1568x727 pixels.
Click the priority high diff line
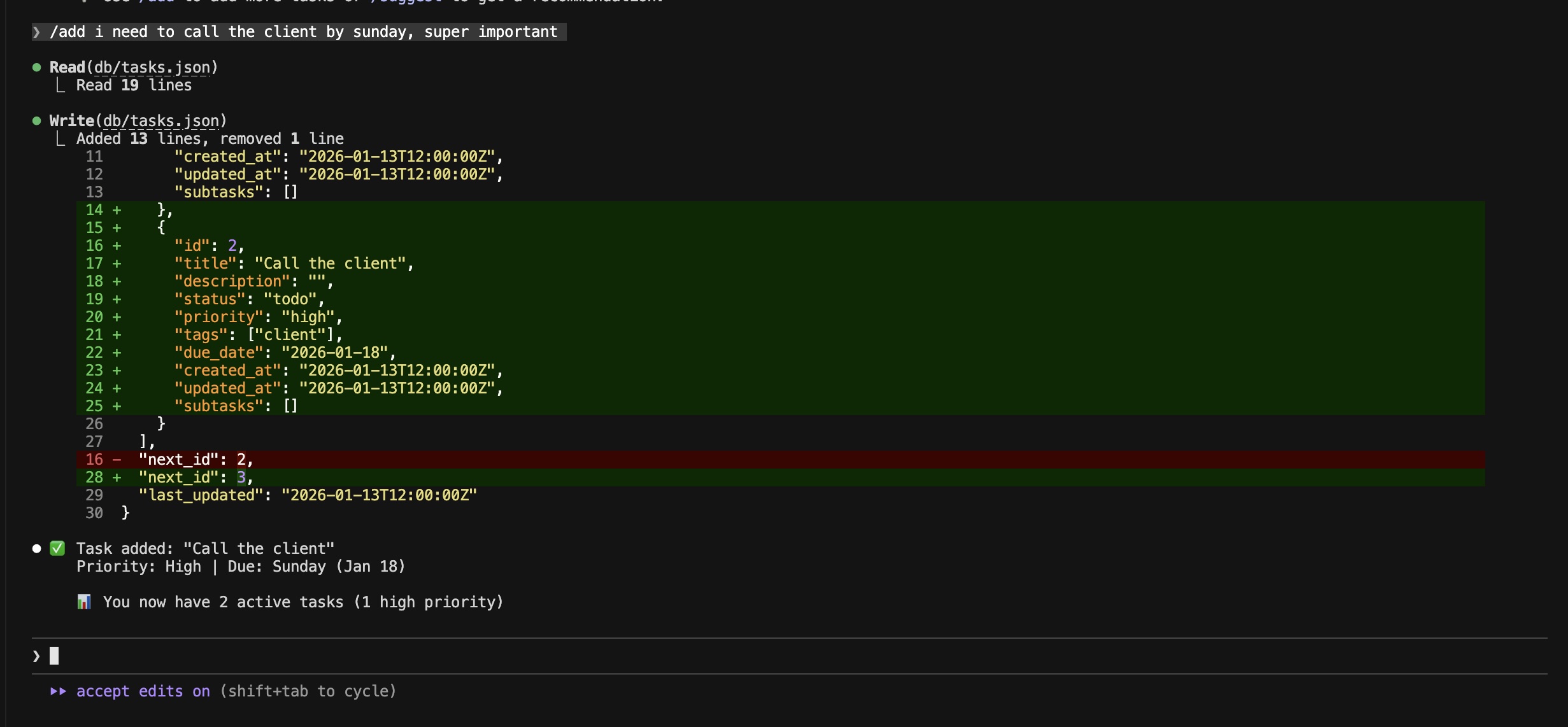pos(258,317)
